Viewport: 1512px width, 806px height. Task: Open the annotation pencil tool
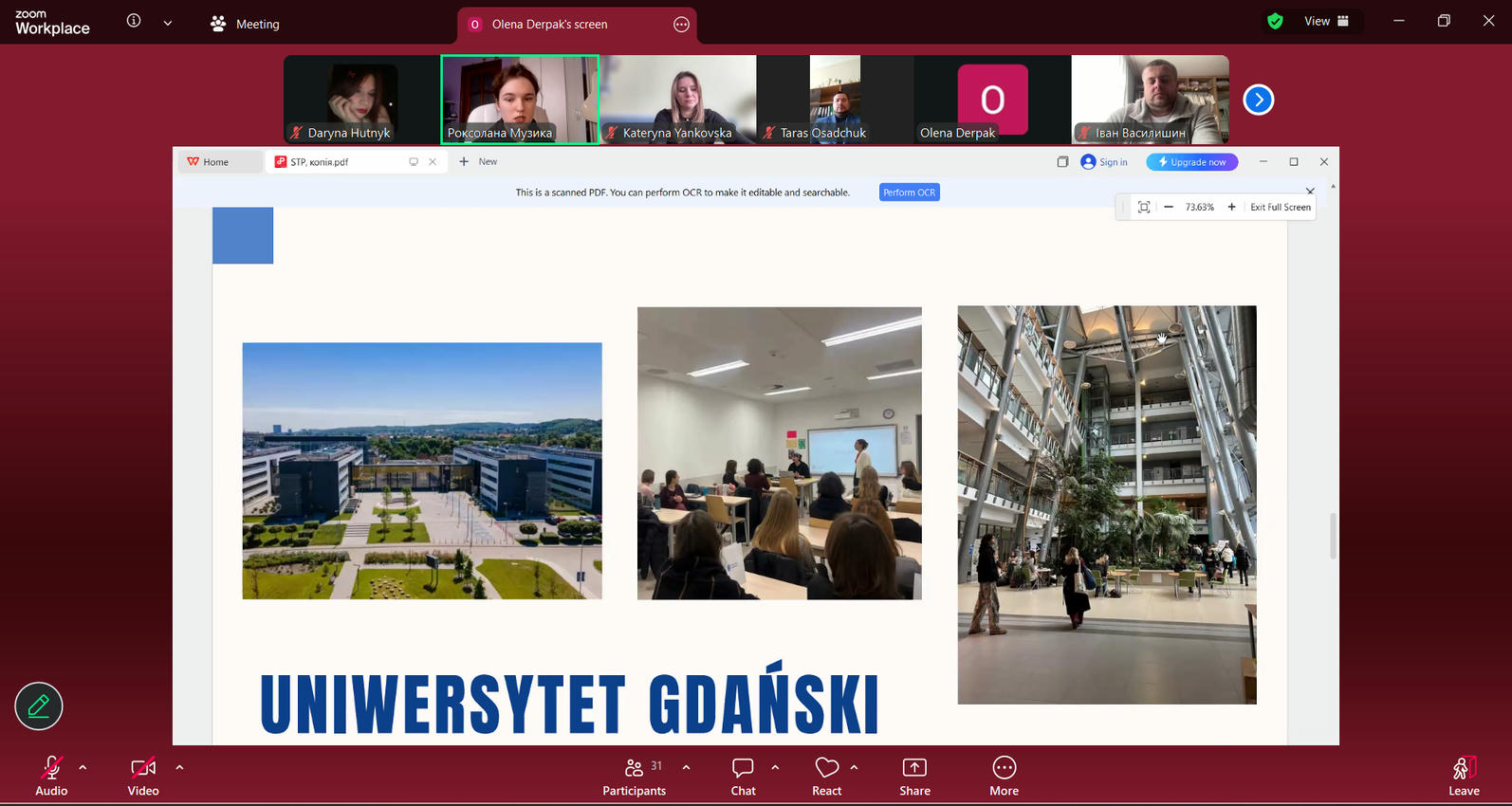pyautogui.click(x=39, y=706)
